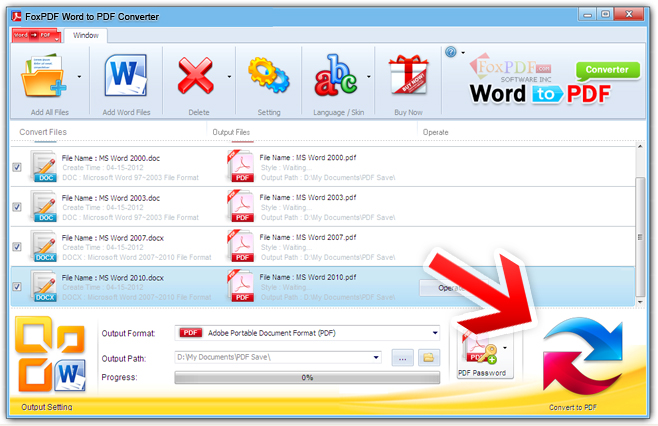Click the browse '...' button for output path
The width and height of the screenshot is (658, 426).
click(402, 358)
